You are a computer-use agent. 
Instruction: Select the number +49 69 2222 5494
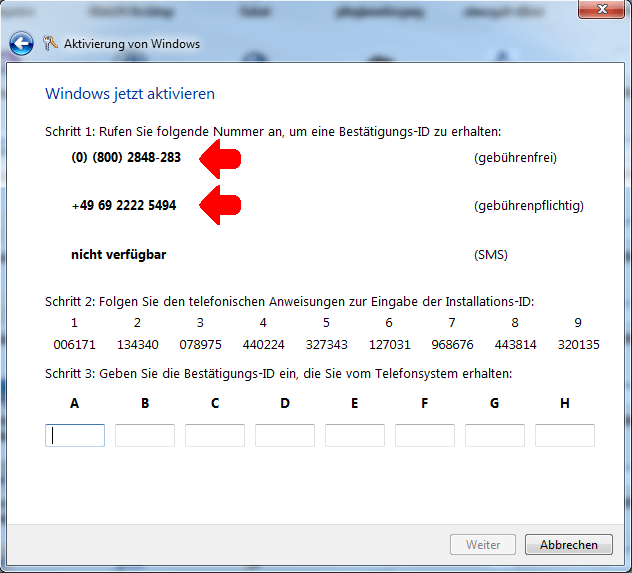pos(124,206)
